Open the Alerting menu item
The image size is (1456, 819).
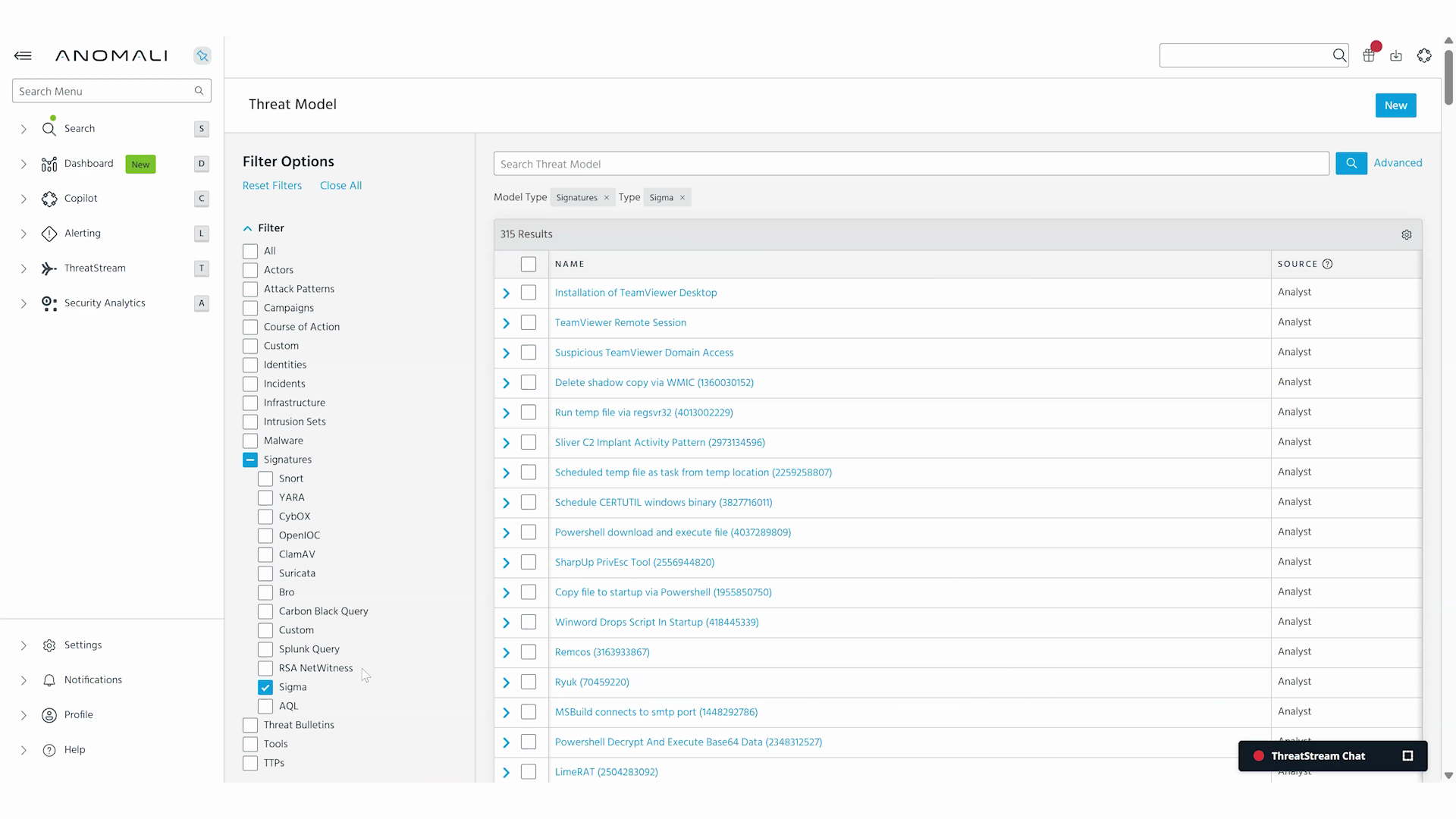[83, 233]
